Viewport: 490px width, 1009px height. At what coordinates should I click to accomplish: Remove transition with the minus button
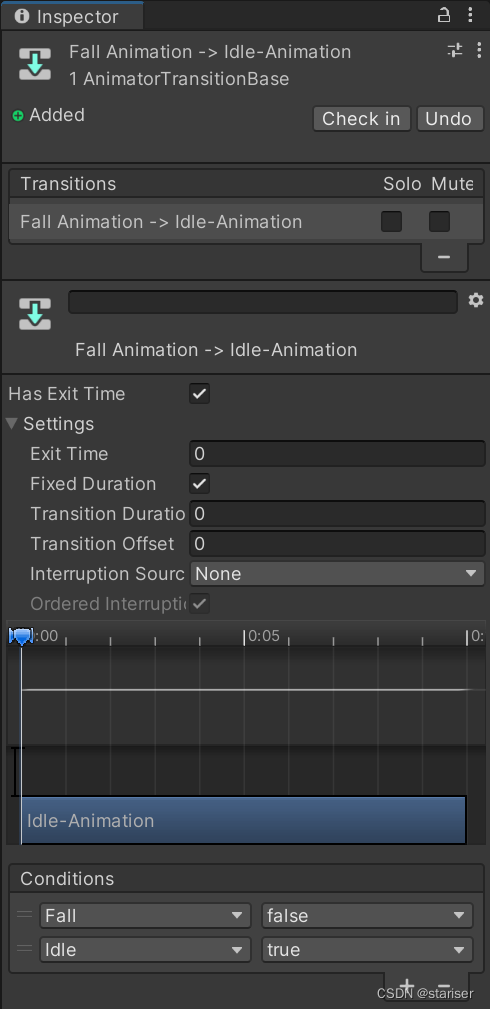coord(444,257)
